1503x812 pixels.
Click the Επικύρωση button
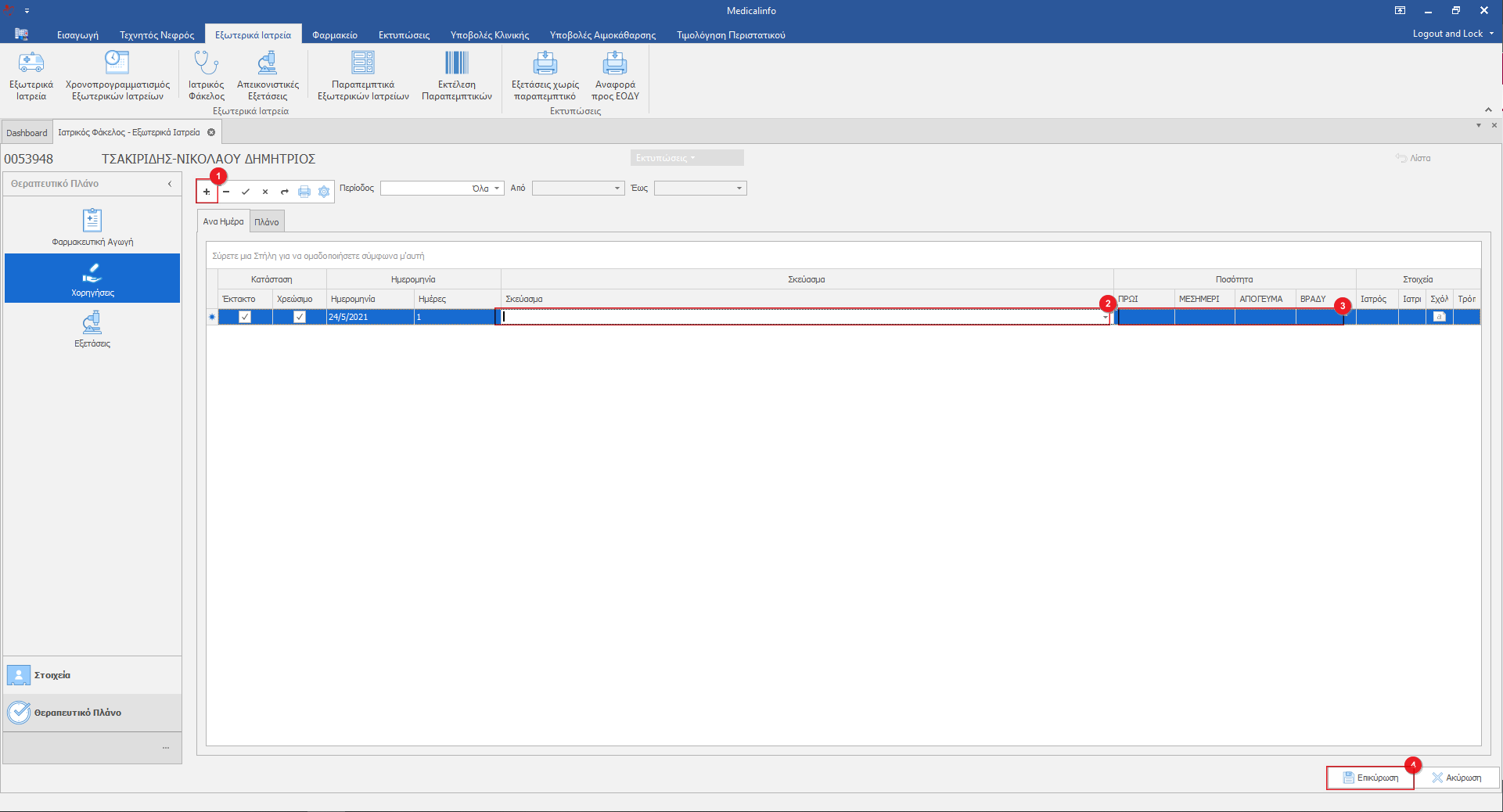(1370, 778)
